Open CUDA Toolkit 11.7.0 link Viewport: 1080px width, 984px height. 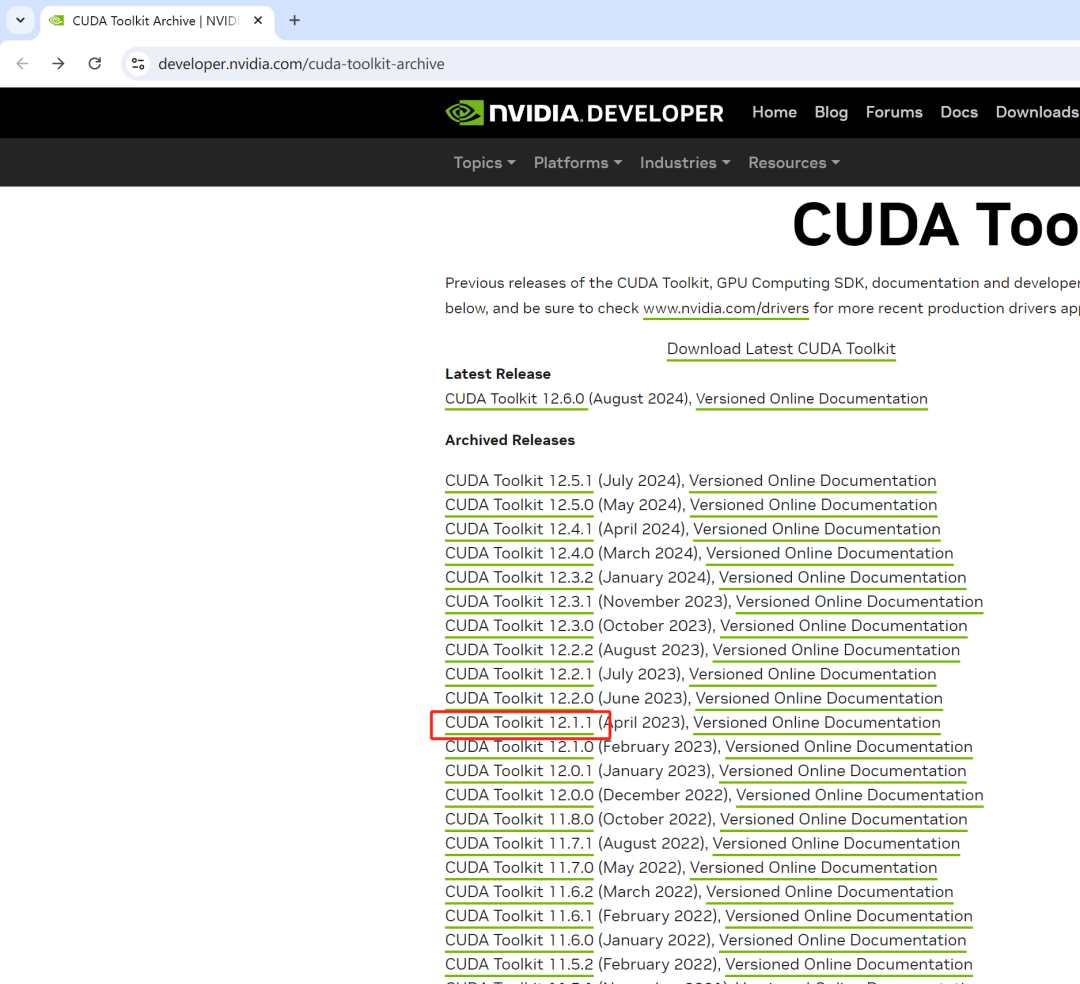[x=519, y=868]
